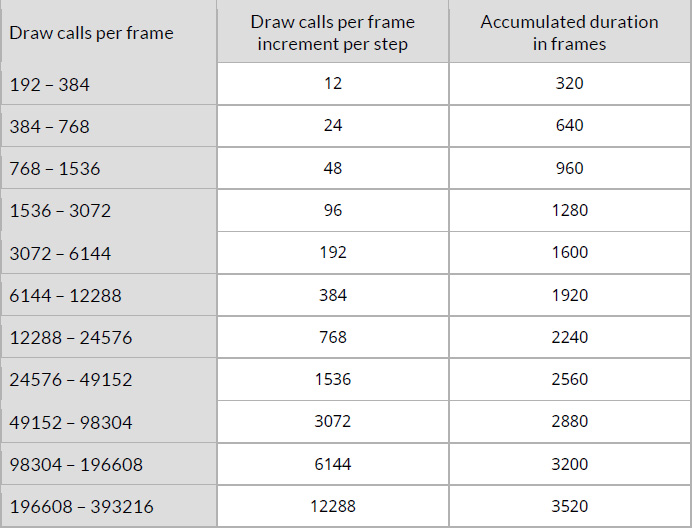This screenshot has height=528, width=692.
Task: Click the increment cell showing 12
Action: pos(333,84)
